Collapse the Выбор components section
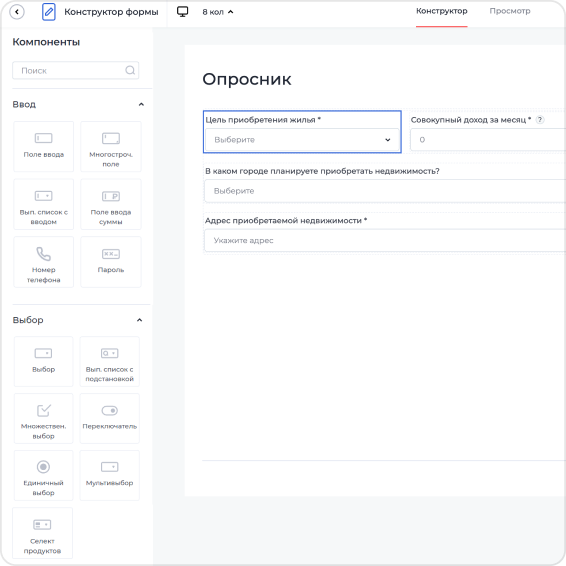Screen dimensions: 566x566 pos(139,320)
